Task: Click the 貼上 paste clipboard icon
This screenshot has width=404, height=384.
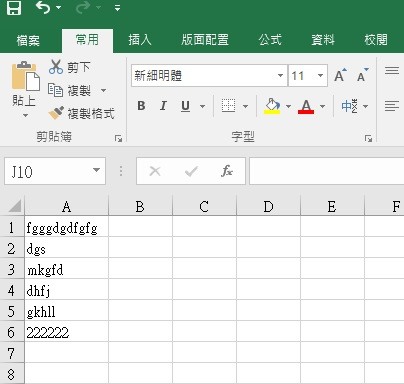Action: 25,76
